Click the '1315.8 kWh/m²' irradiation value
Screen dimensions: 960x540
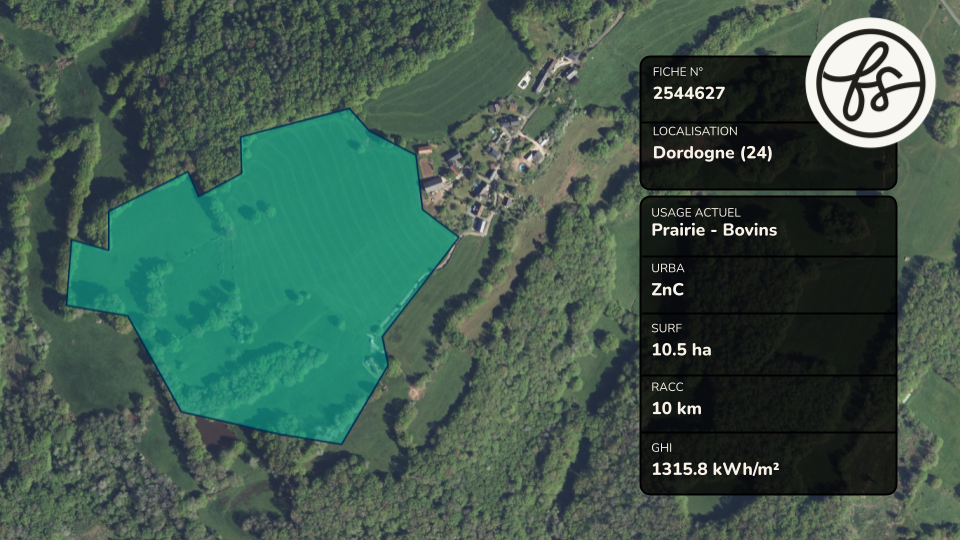(x=715, y=469)
